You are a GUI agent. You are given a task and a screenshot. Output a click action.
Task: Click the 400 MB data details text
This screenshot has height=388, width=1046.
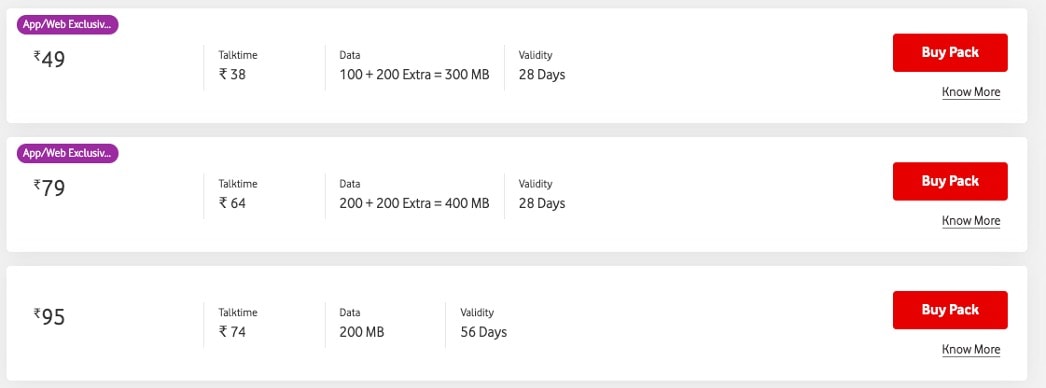(414, 203)
